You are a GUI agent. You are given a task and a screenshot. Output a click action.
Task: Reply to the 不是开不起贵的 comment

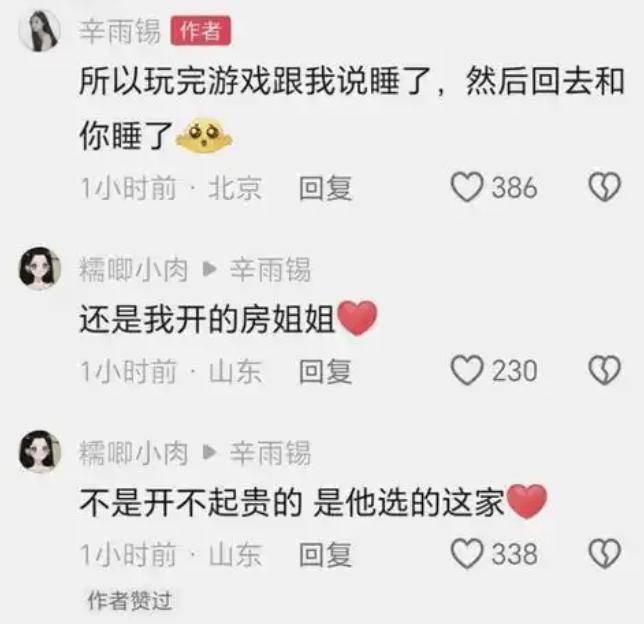click(x=325, y=555)
